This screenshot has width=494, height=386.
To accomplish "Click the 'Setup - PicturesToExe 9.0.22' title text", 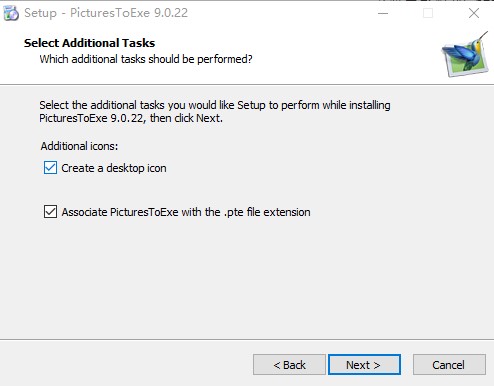I will click(x=106, y=13).
